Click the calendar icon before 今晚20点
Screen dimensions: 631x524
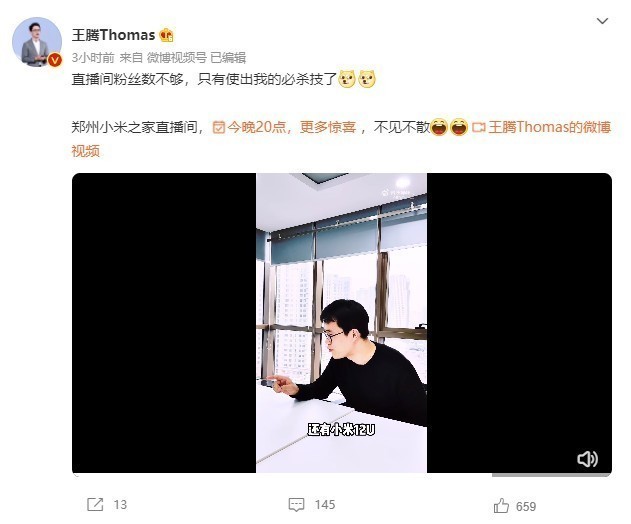coord(219,128)
